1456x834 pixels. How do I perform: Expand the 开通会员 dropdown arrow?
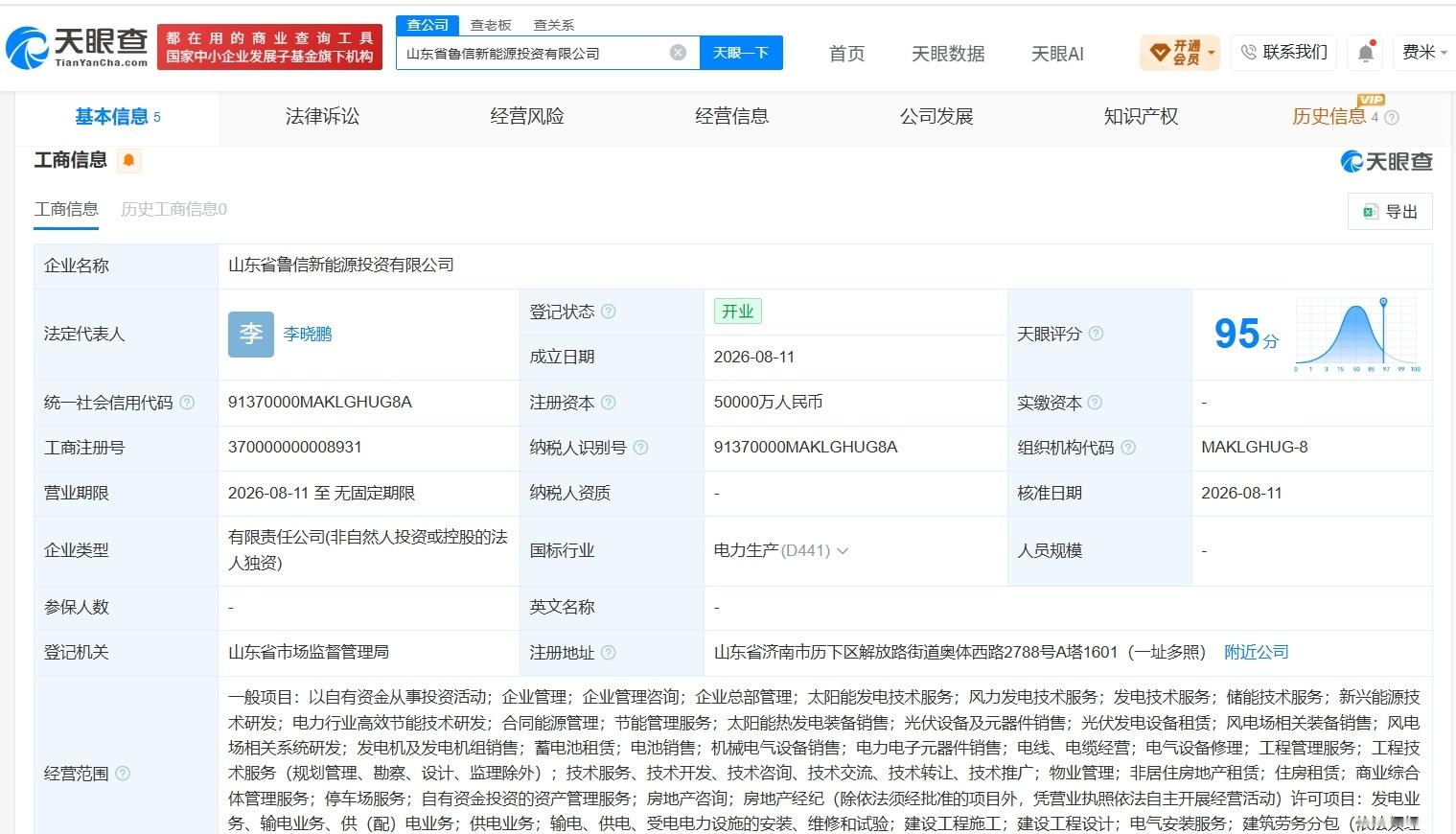pos(1212,53)
